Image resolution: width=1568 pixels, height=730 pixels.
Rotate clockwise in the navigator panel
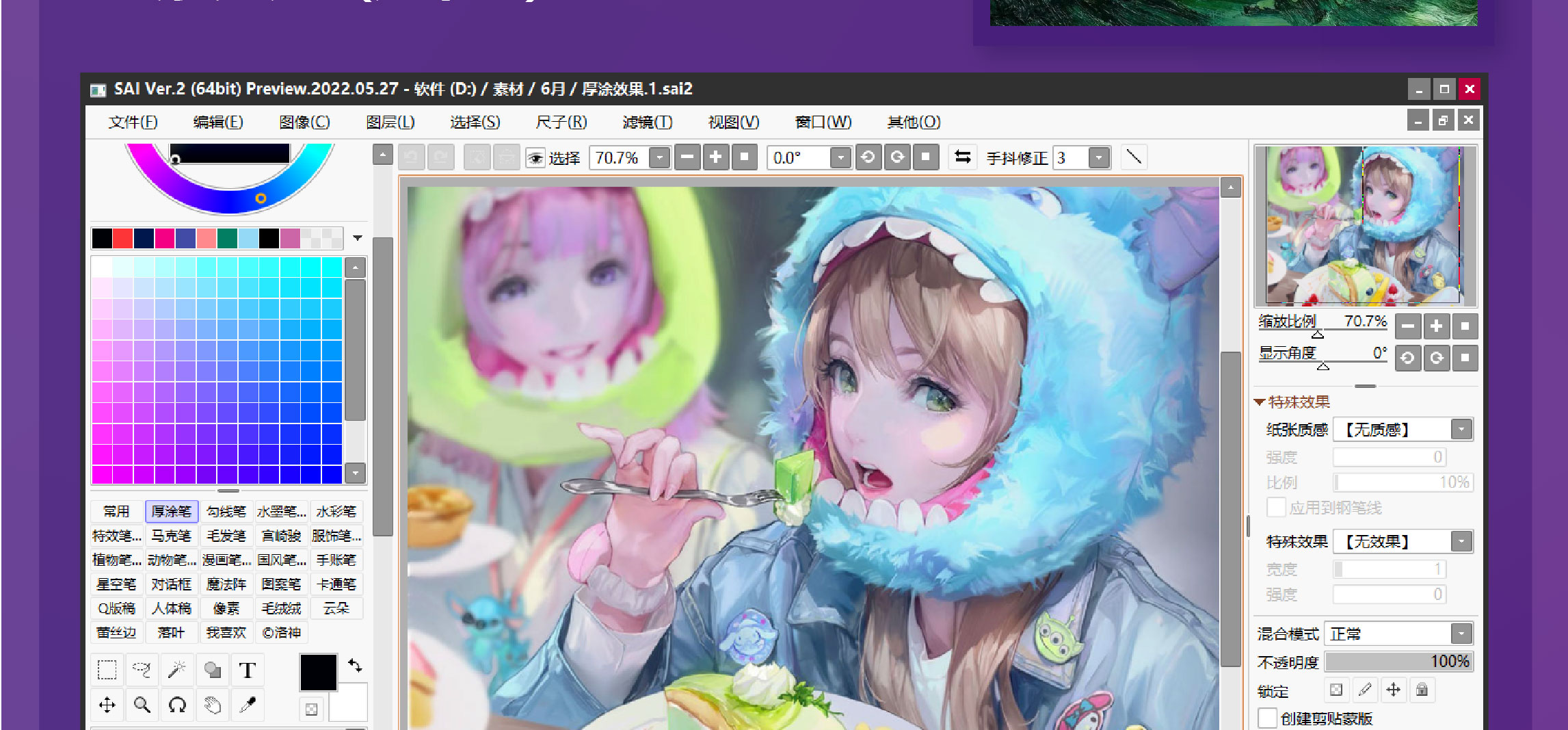pos(1436,358)
